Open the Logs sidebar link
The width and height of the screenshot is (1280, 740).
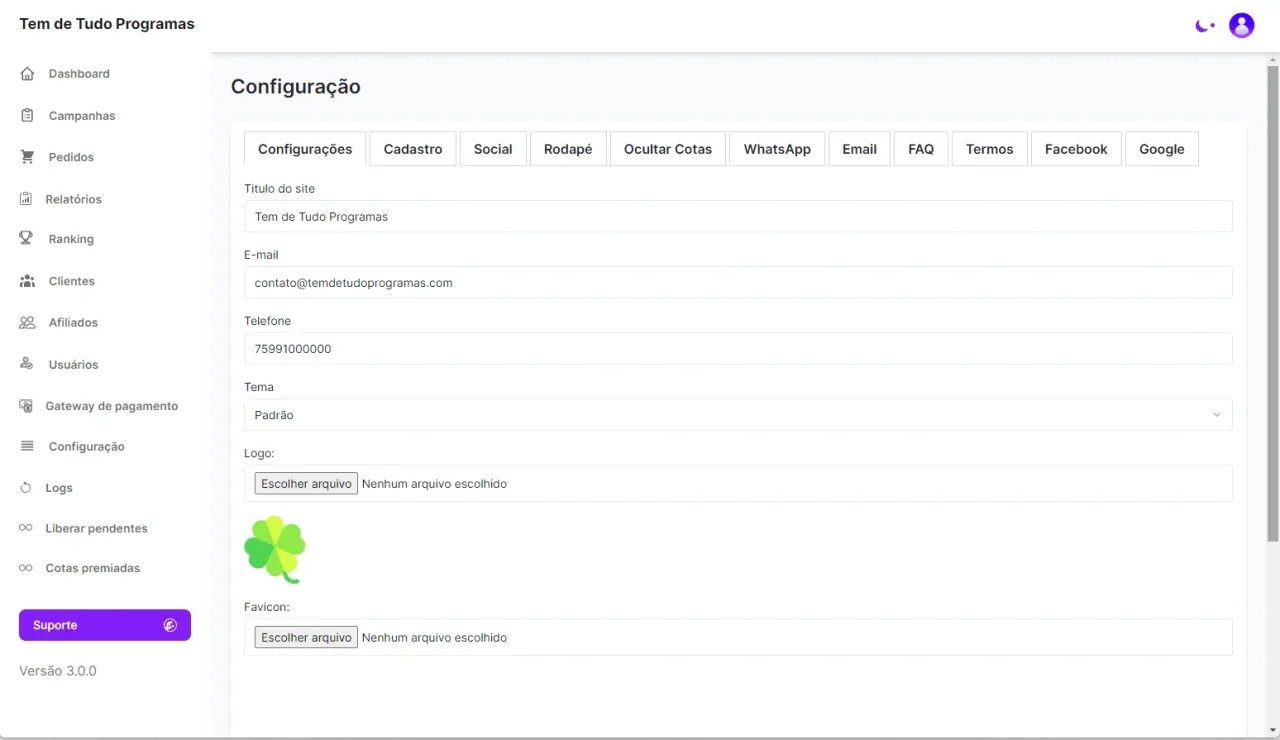(59, 488)
